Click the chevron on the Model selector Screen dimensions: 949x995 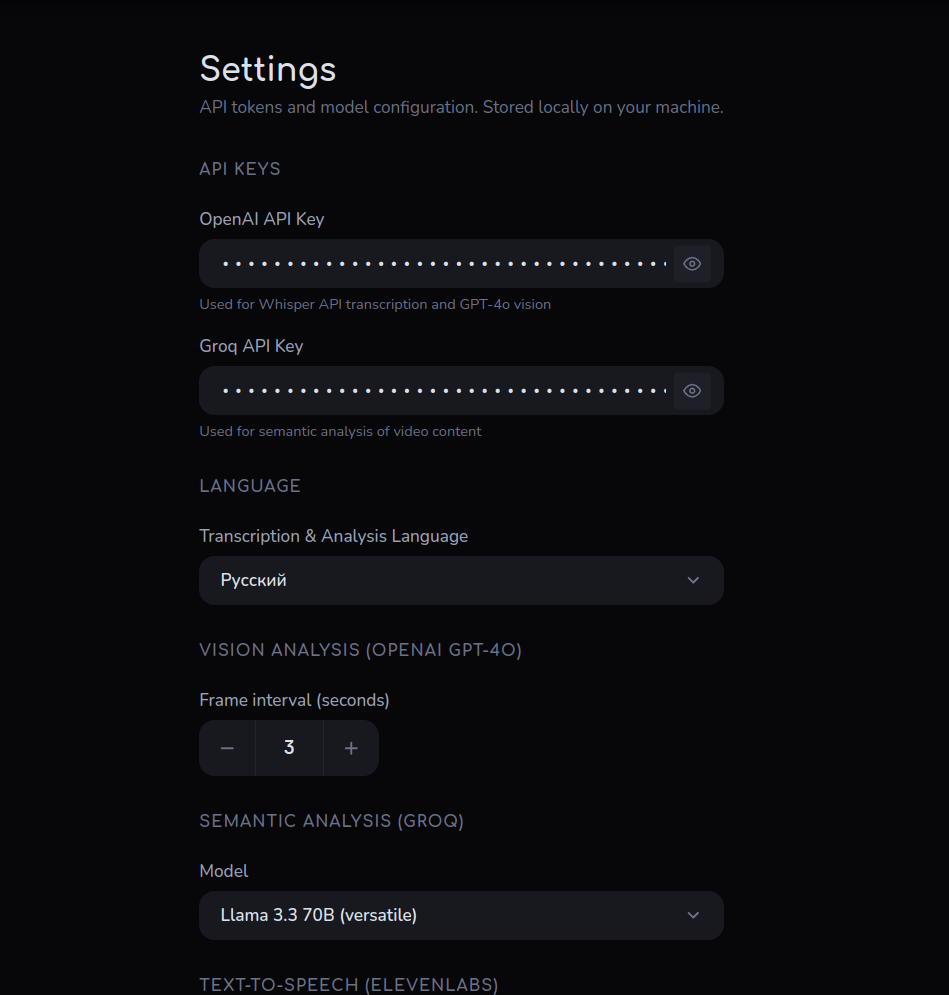[x=693, y=915]
